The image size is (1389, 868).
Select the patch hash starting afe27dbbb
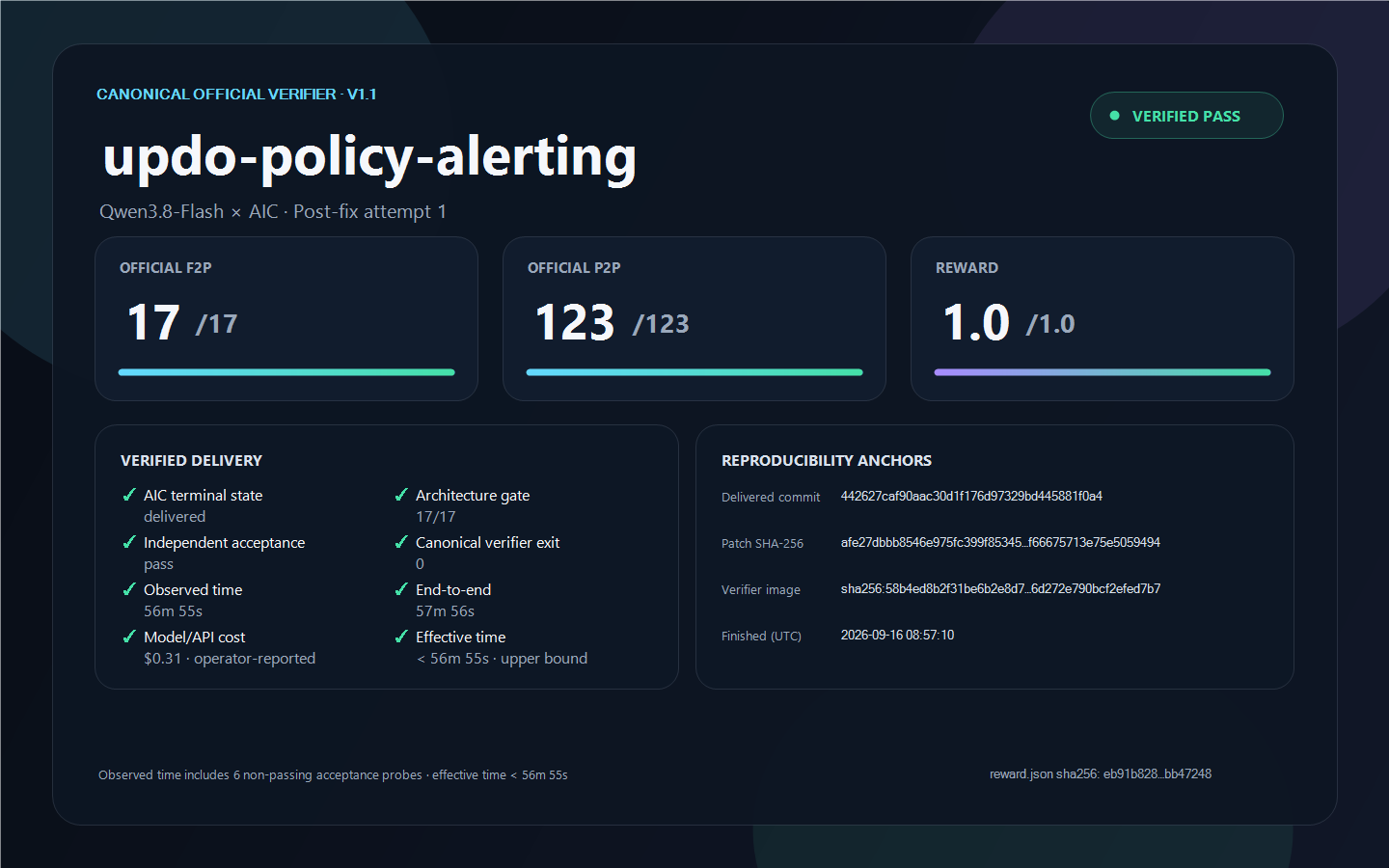[x=1000, y=542]
